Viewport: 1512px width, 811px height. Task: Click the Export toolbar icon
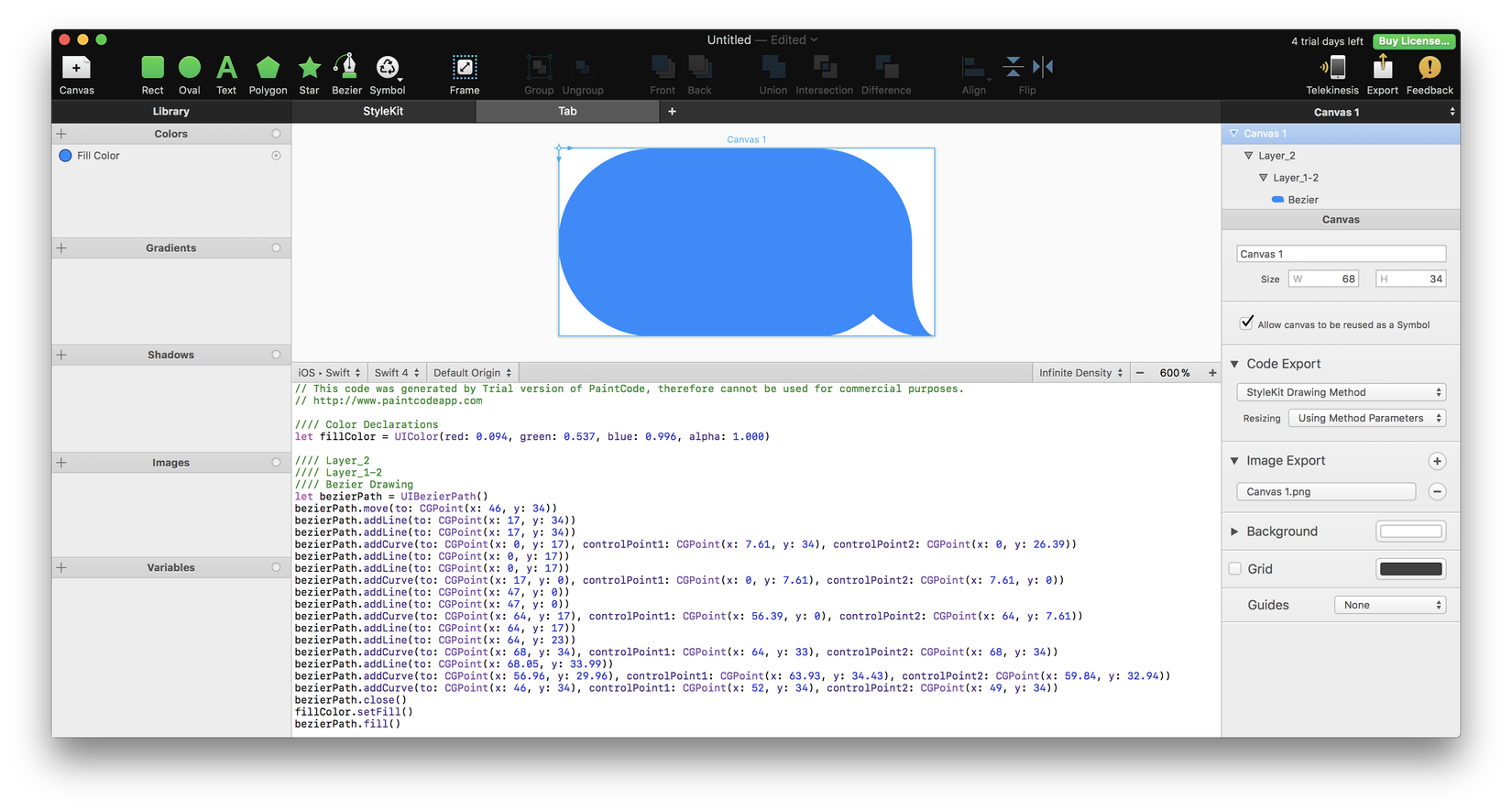coord(1382,68)
